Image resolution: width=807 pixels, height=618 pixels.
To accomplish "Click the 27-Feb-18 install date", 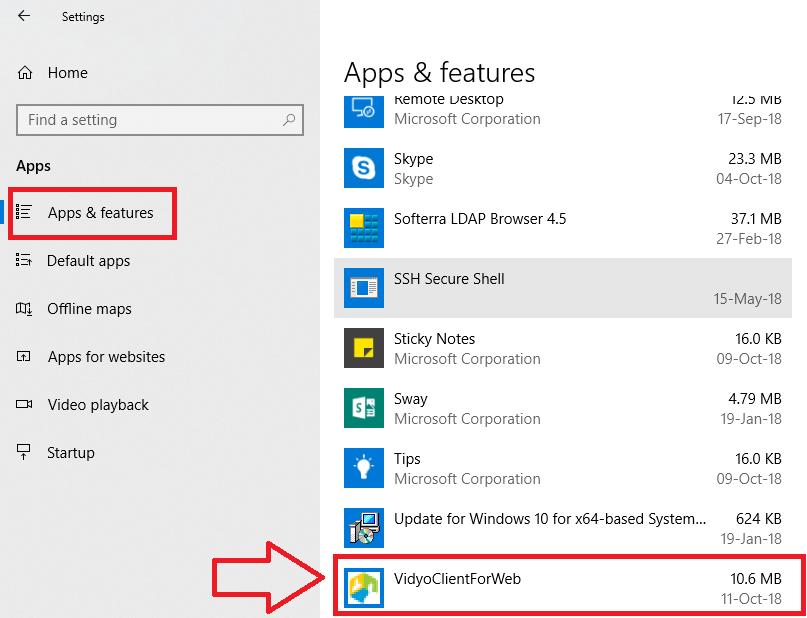I will (x=749, y=238).
